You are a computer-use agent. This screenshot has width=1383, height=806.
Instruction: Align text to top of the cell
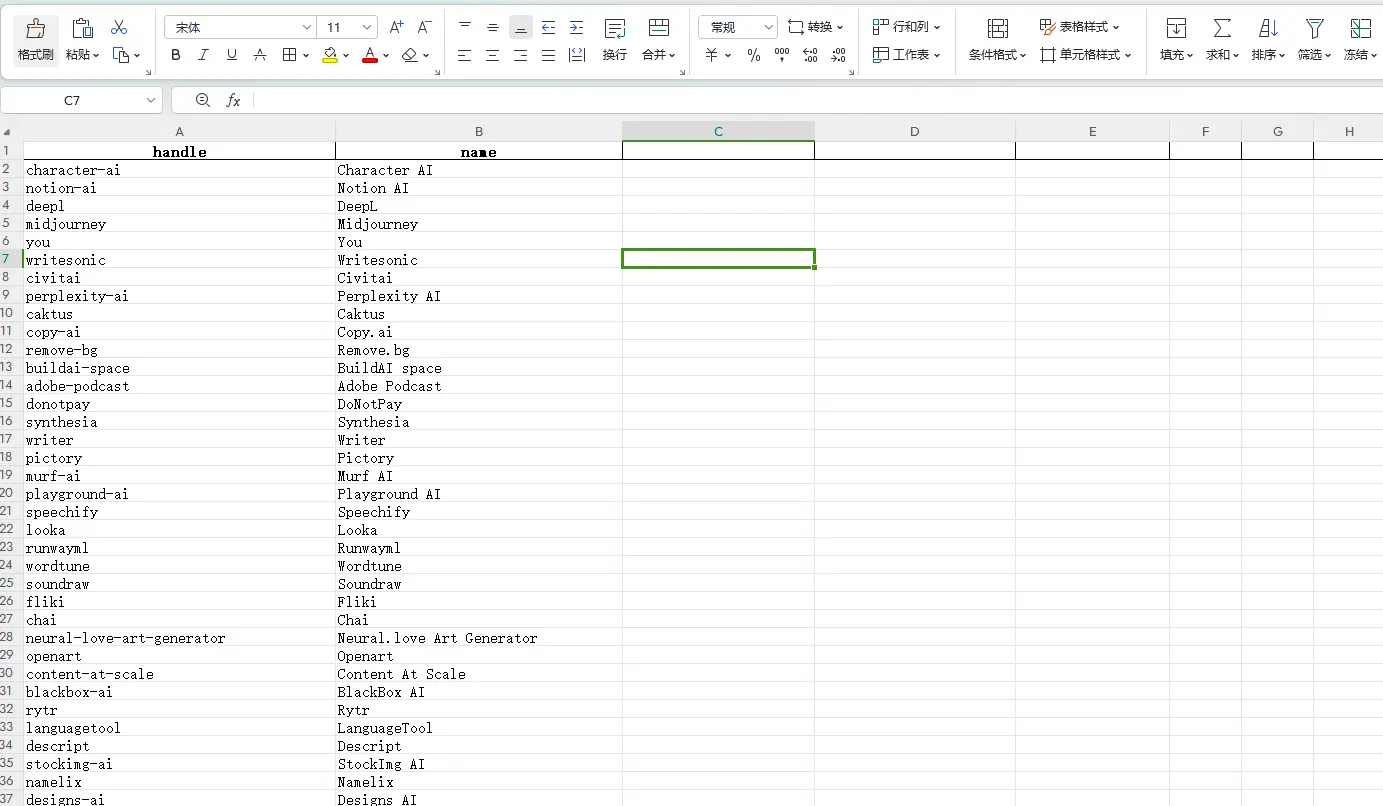(465, 27)
